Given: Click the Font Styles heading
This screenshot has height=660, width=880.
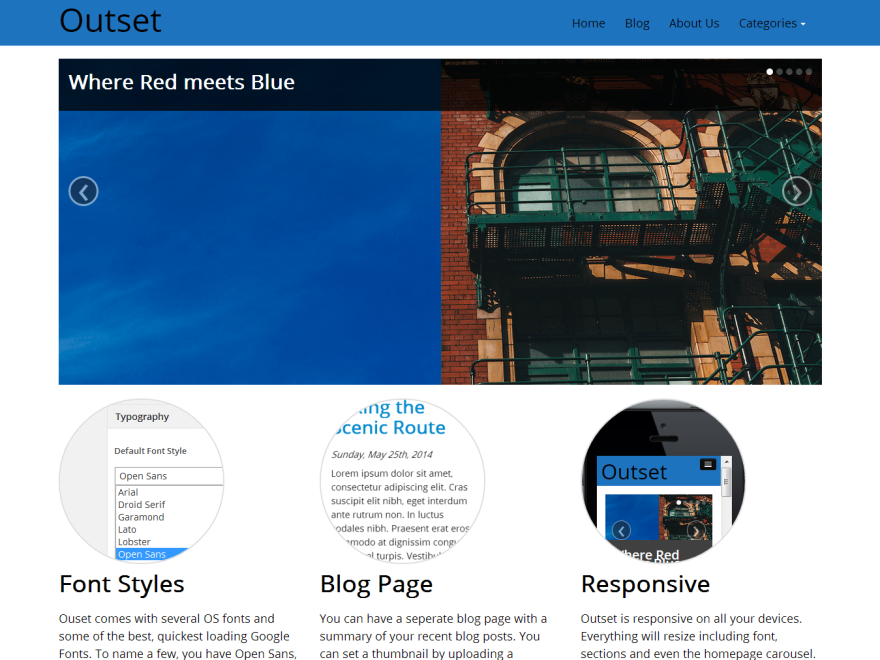Looking at the screenshot, I should [122, 584].
